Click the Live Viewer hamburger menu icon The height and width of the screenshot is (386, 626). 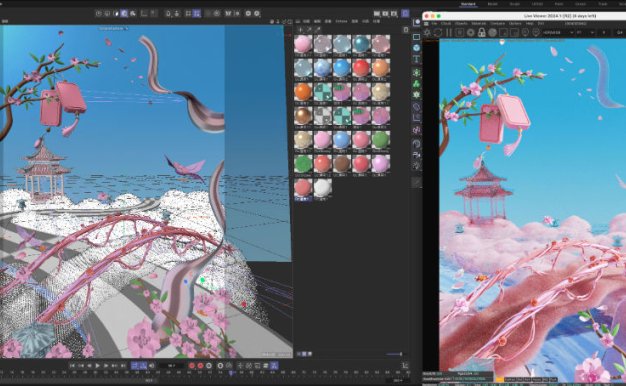pyautogui.click(x=426, y=24)
